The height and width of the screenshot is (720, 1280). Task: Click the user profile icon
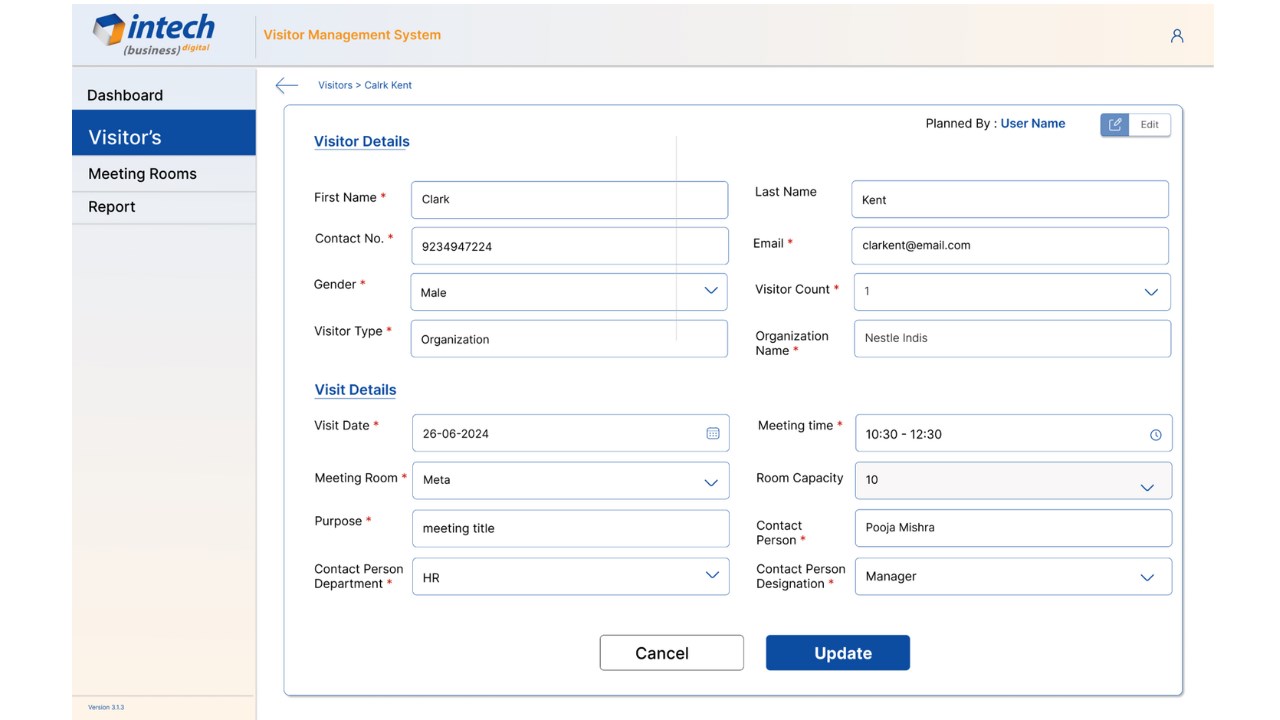(1177, 36)
